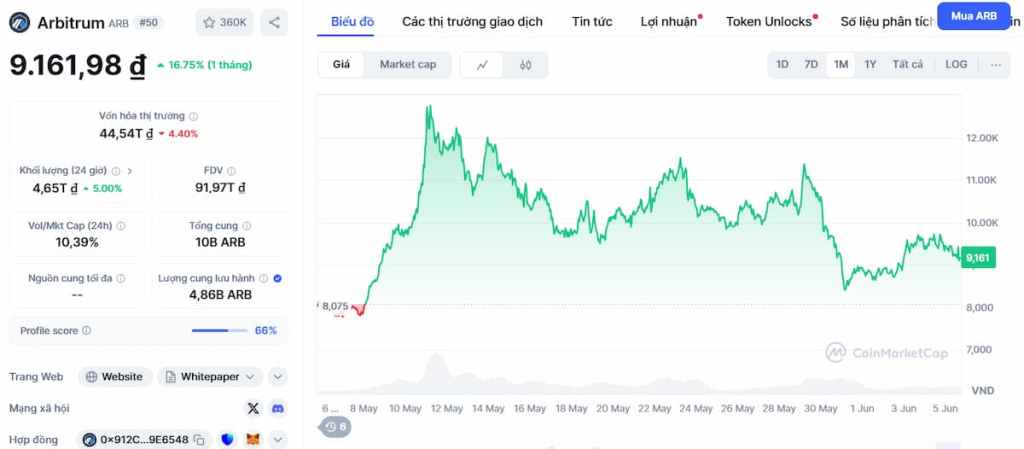Open the Discord social link

click(277, 408)
